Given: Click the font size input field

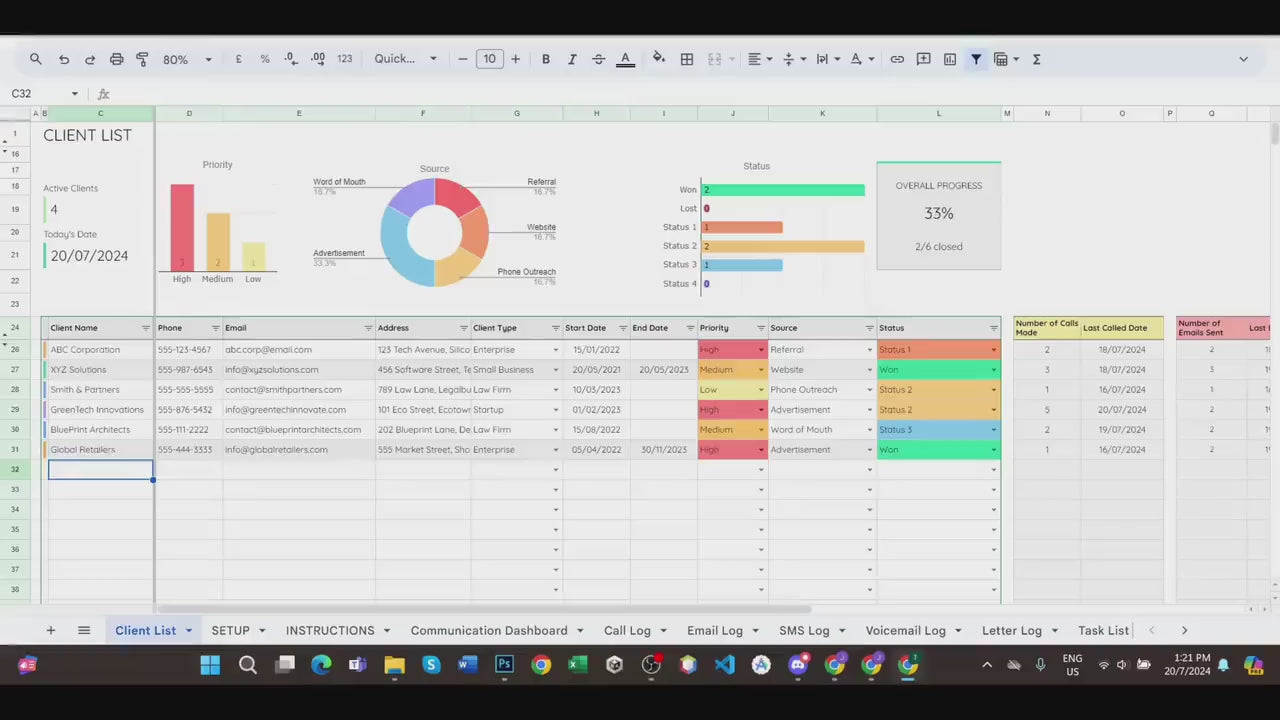Looking at the screenshot, I should coord(489,59).
